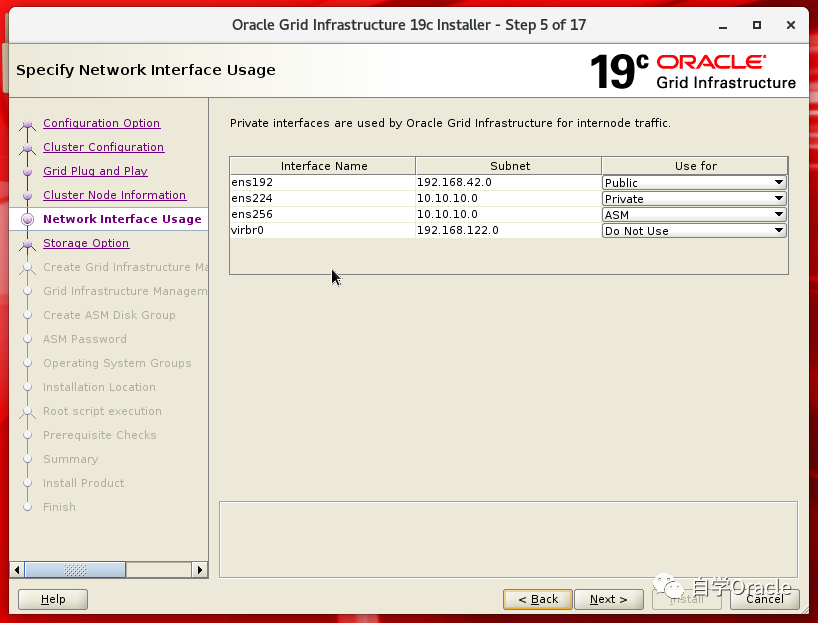Image resolution: width=818 pixels, height=623 pixels.
Task: Click the Back button
Action: [x=538, y=599]
